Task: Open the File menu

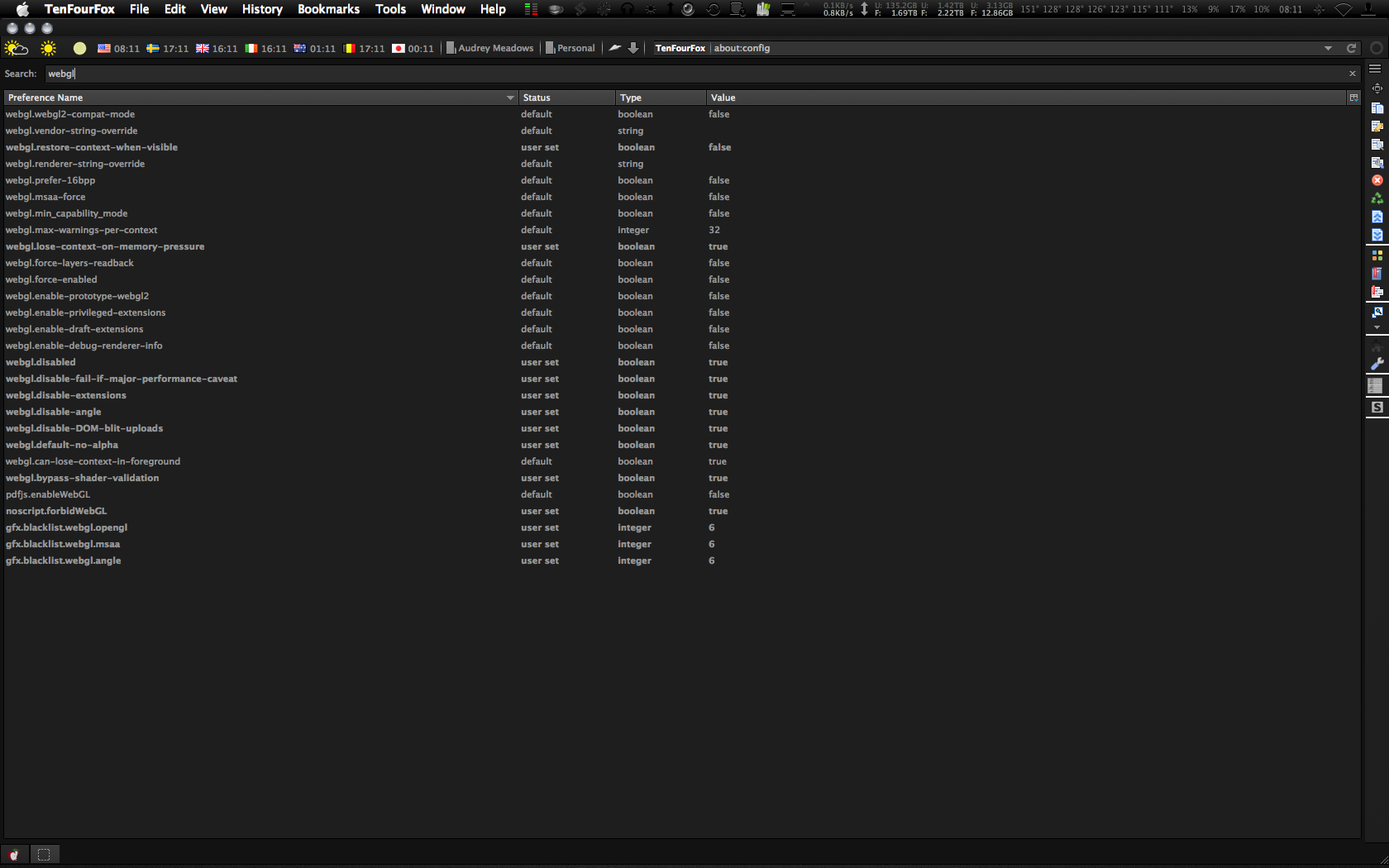Action: [139, 9]
